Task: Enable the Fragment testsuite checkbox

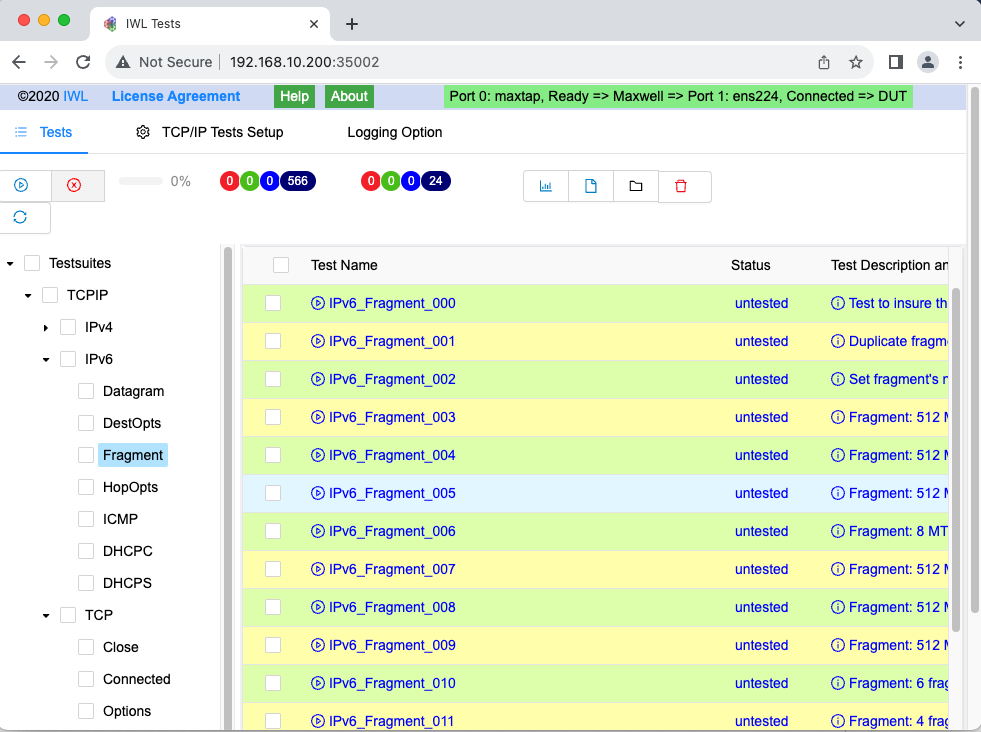Action: click(85, 455)
